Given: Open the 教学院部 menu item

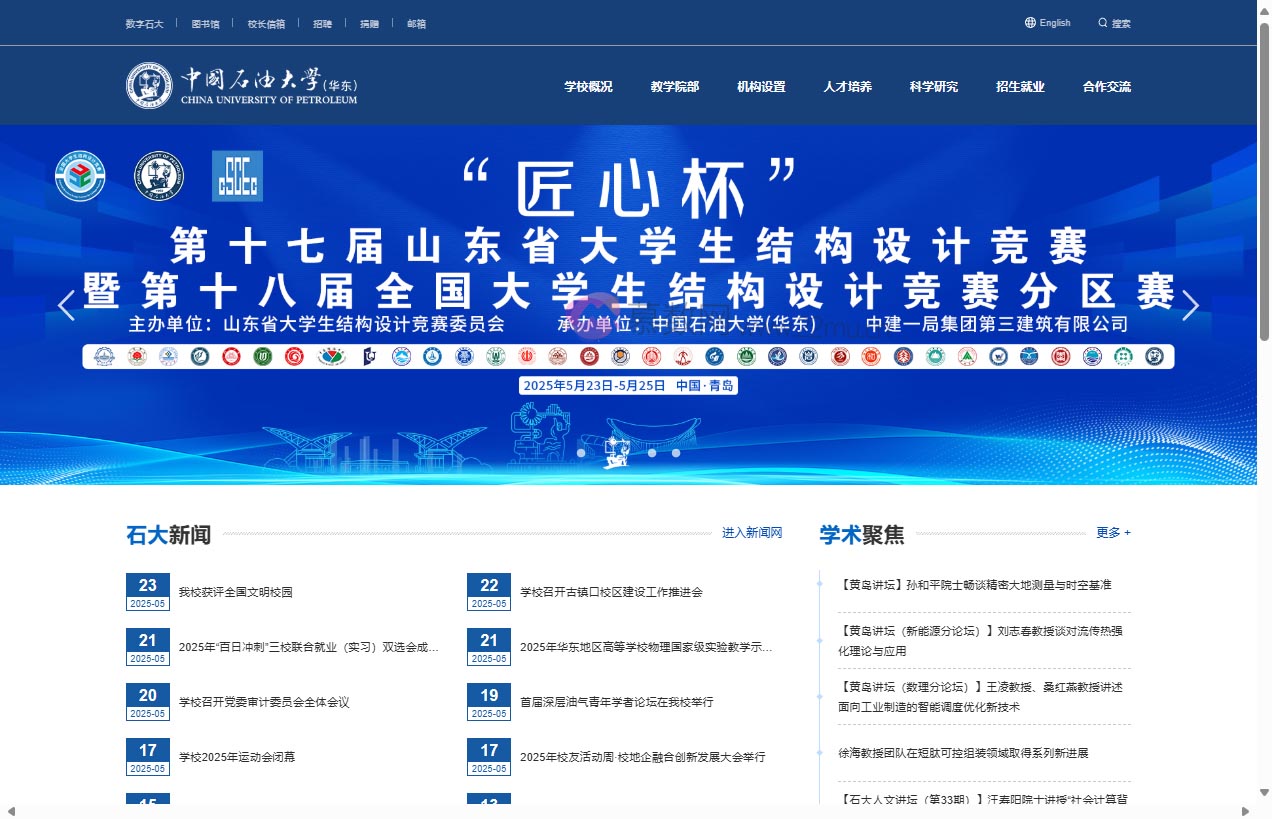Looking at the screenshot, I should (674, 87).
